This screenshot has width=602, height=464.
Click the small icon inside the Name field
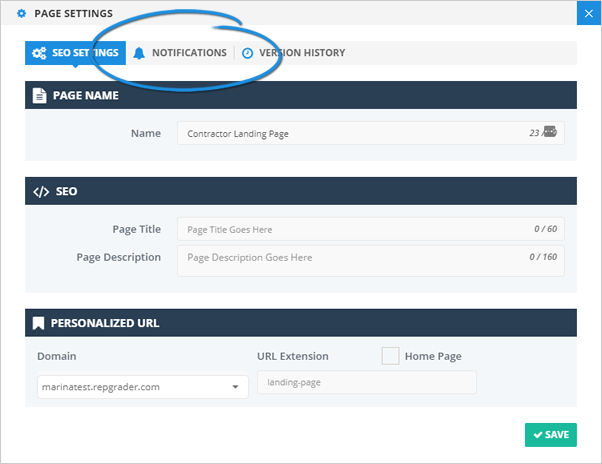549,132
